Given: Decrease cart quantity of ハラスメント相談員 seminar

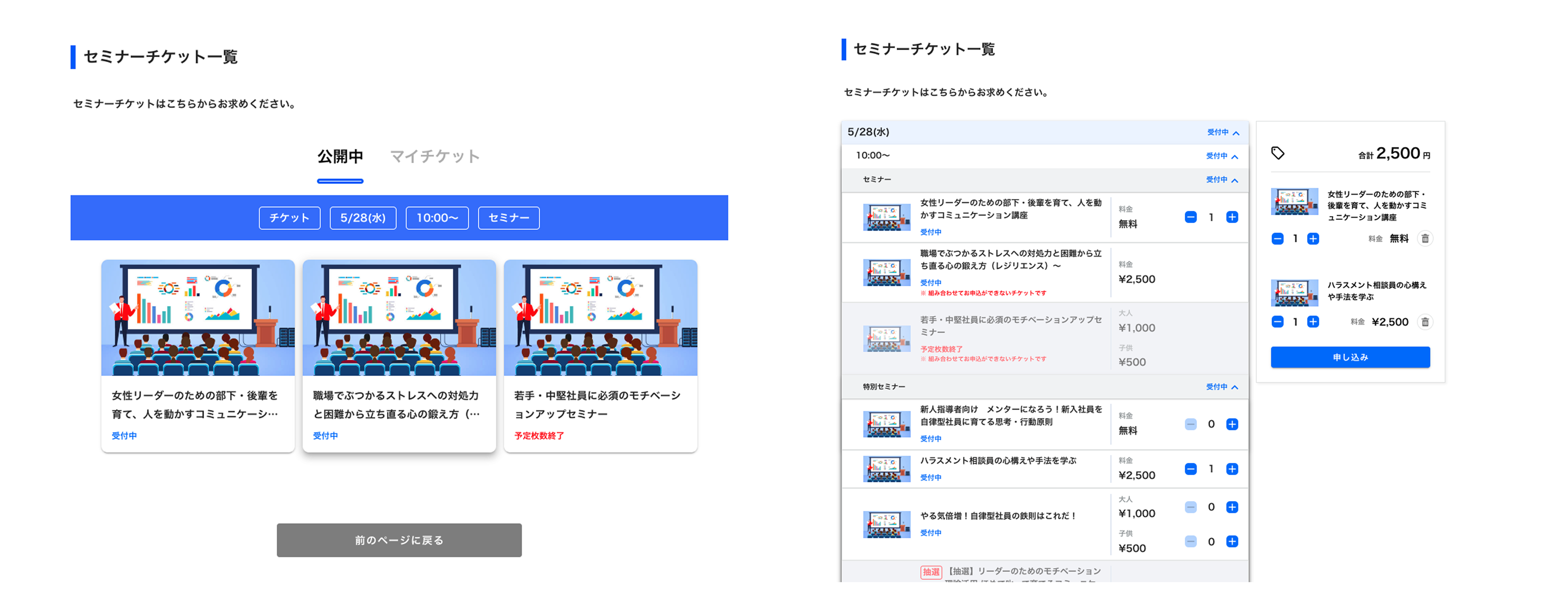Looking at the screenshot, I should [1278, 322].
